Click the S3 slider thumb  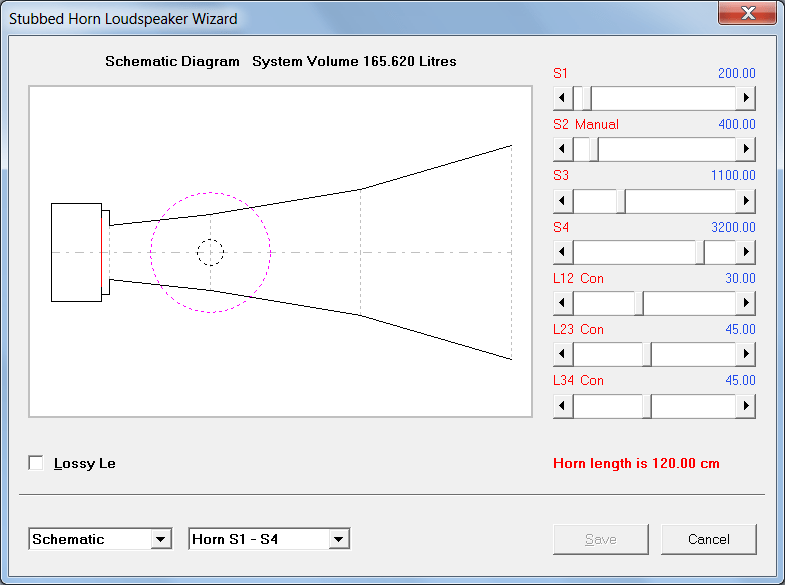coord(621,201)
